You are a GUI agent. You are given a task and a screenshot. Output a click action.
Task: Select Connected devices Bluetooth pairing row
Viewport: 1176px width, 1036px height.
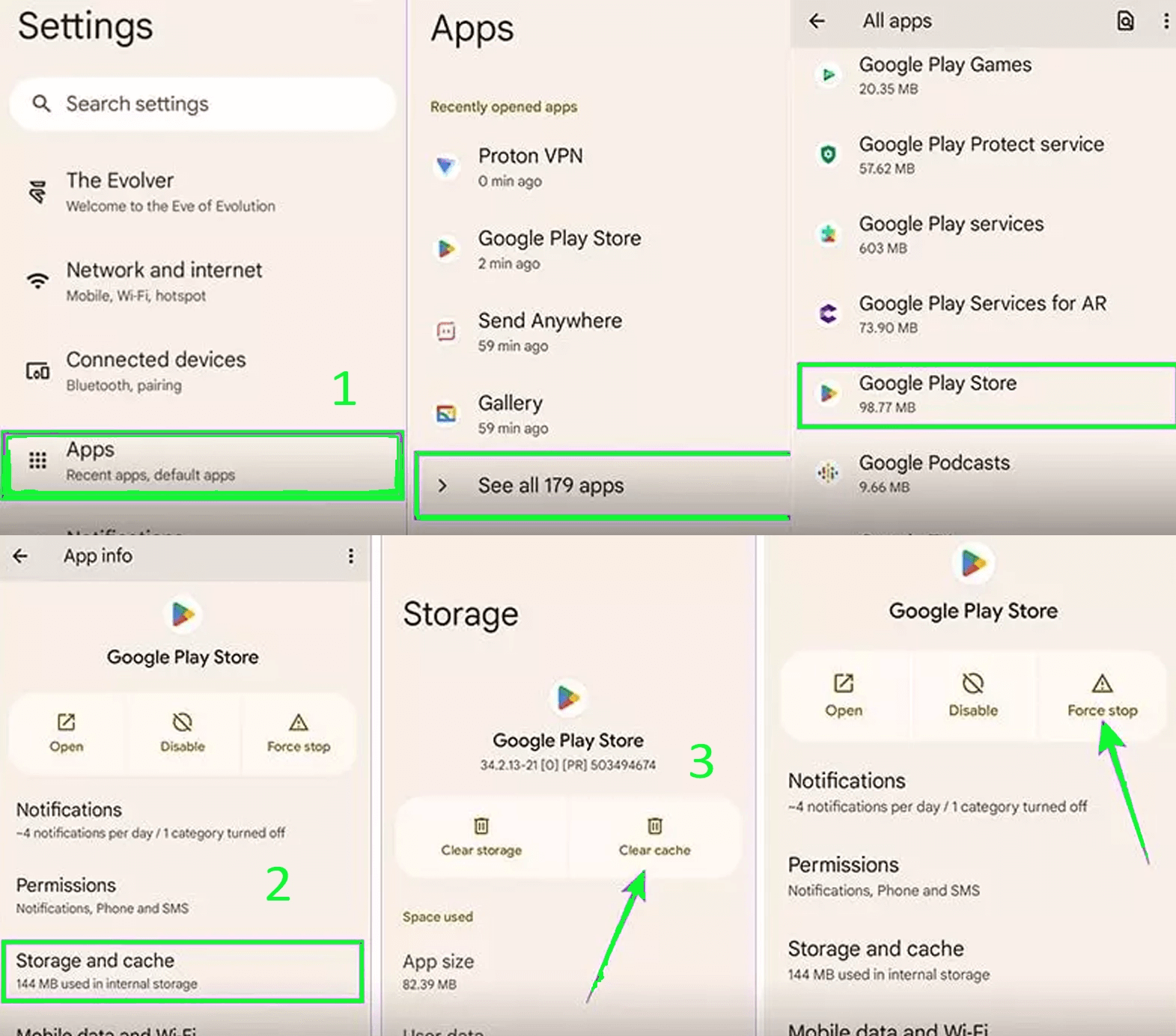click(x=202, y=371)
